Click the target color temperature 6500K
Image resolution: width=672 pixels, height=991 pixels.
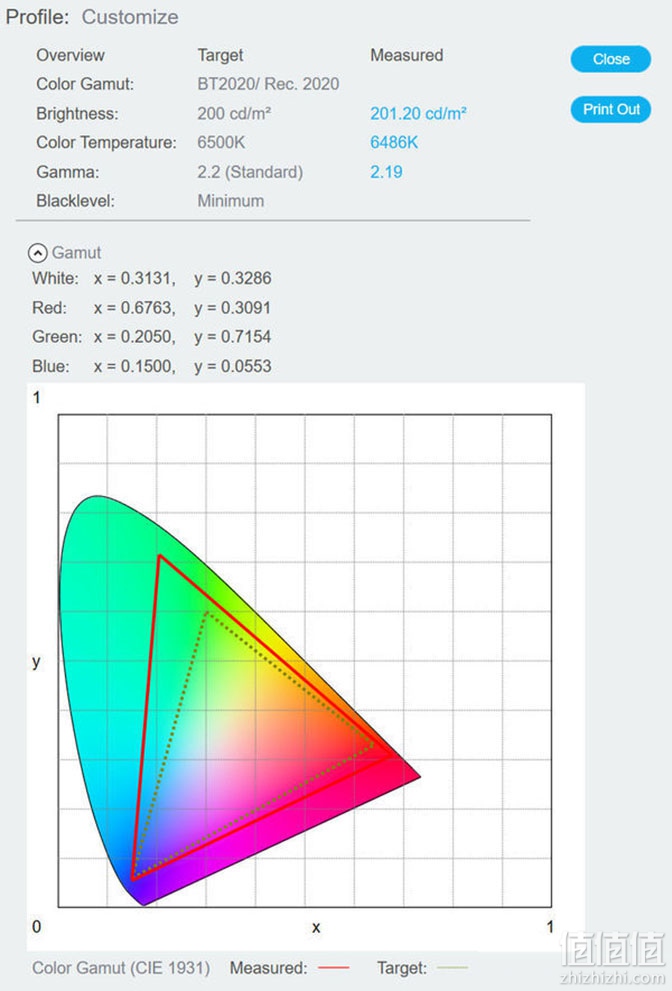tap(221, 143)
